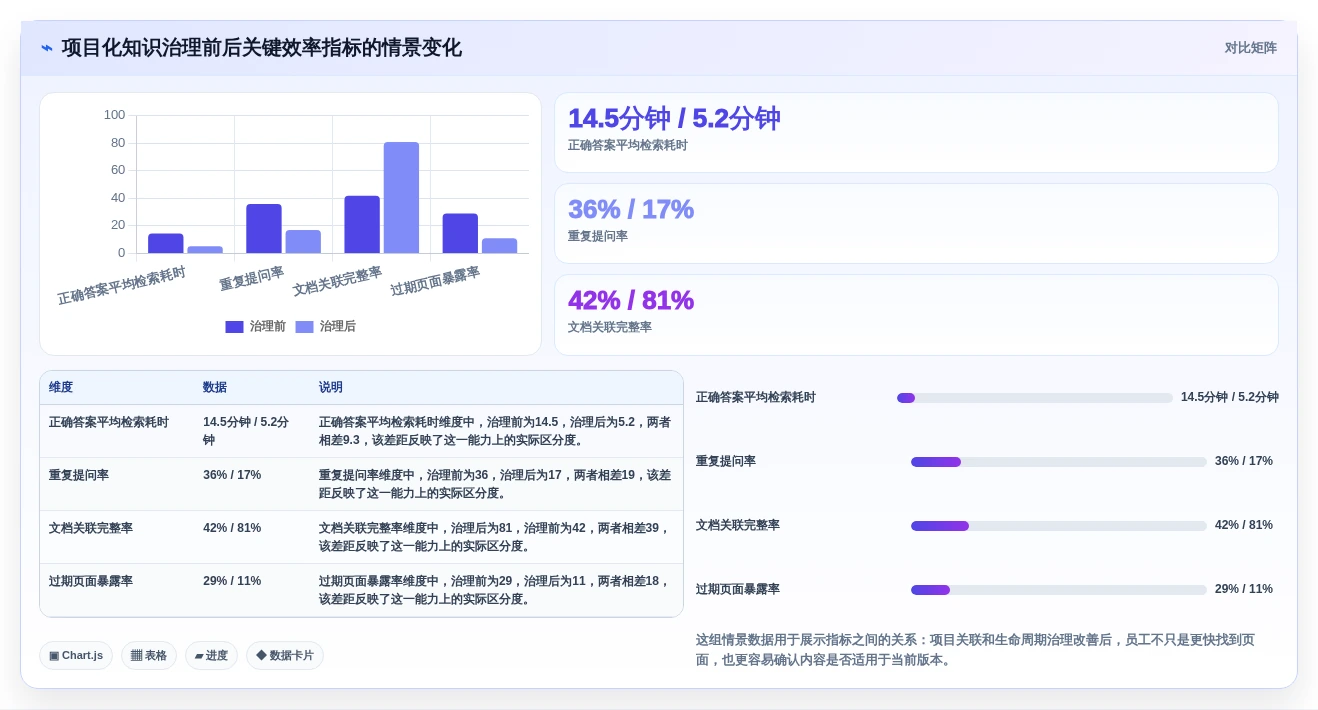
Task: Click the Chart.js tag chip
Action: [76, 656]
